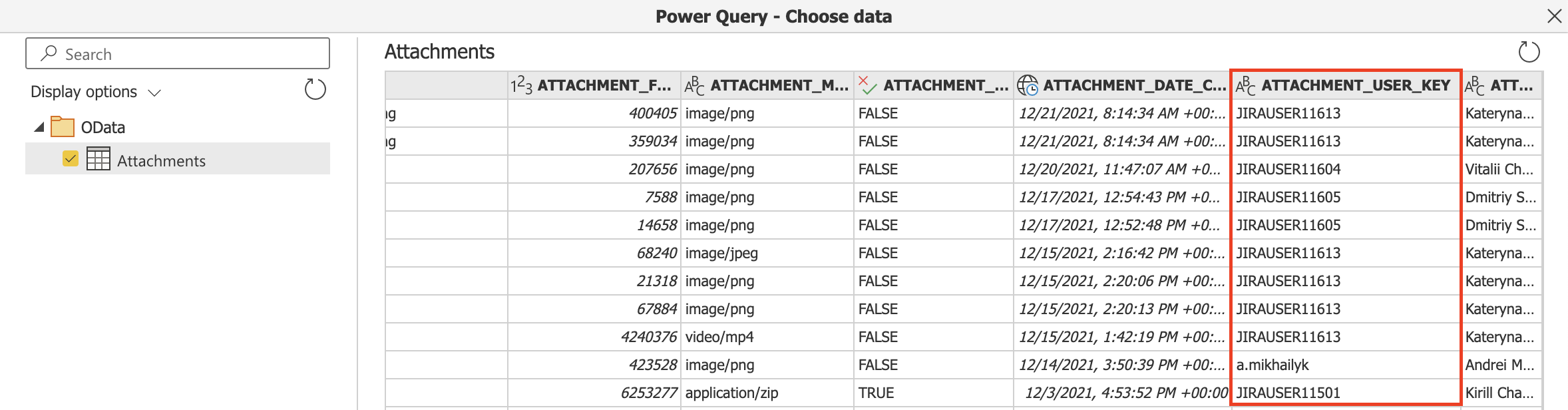The width and height of the screenshot is (1568, 410).
Task: Open the Display options dropdown
Action: (x=154, y=93)
